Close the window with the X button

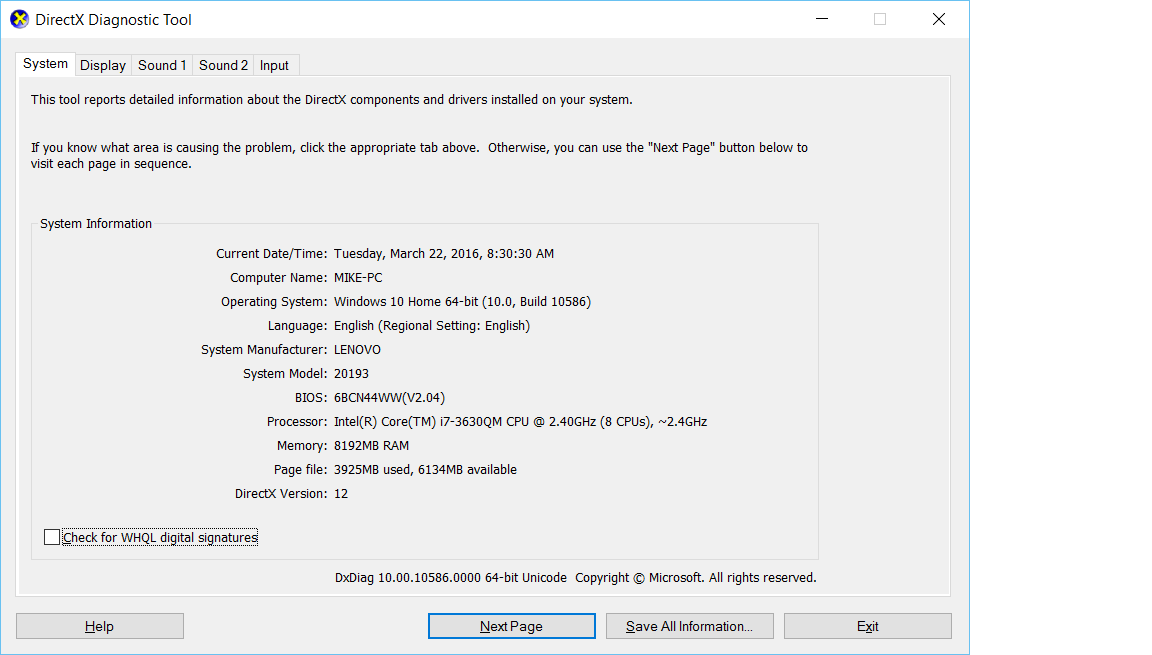coord(939,19)
